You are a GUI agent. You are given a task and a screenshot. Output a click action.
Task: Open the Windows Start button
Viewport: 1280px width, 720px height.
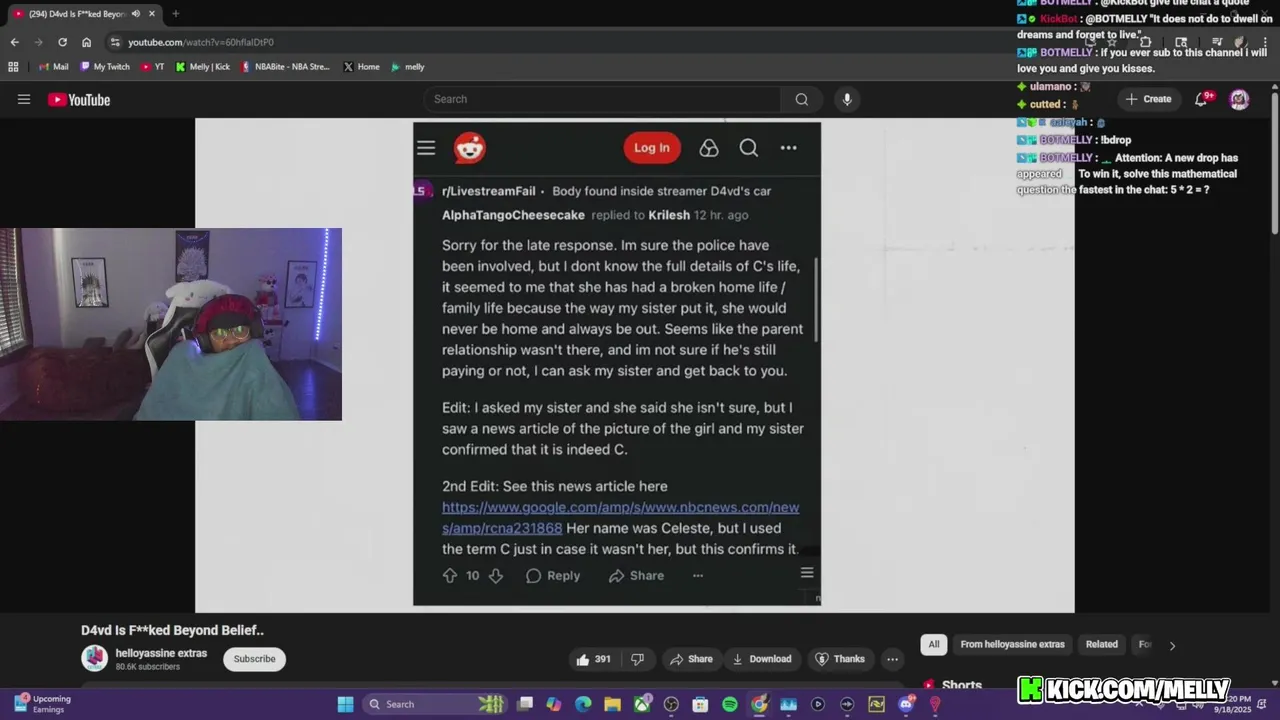point(345,704)
